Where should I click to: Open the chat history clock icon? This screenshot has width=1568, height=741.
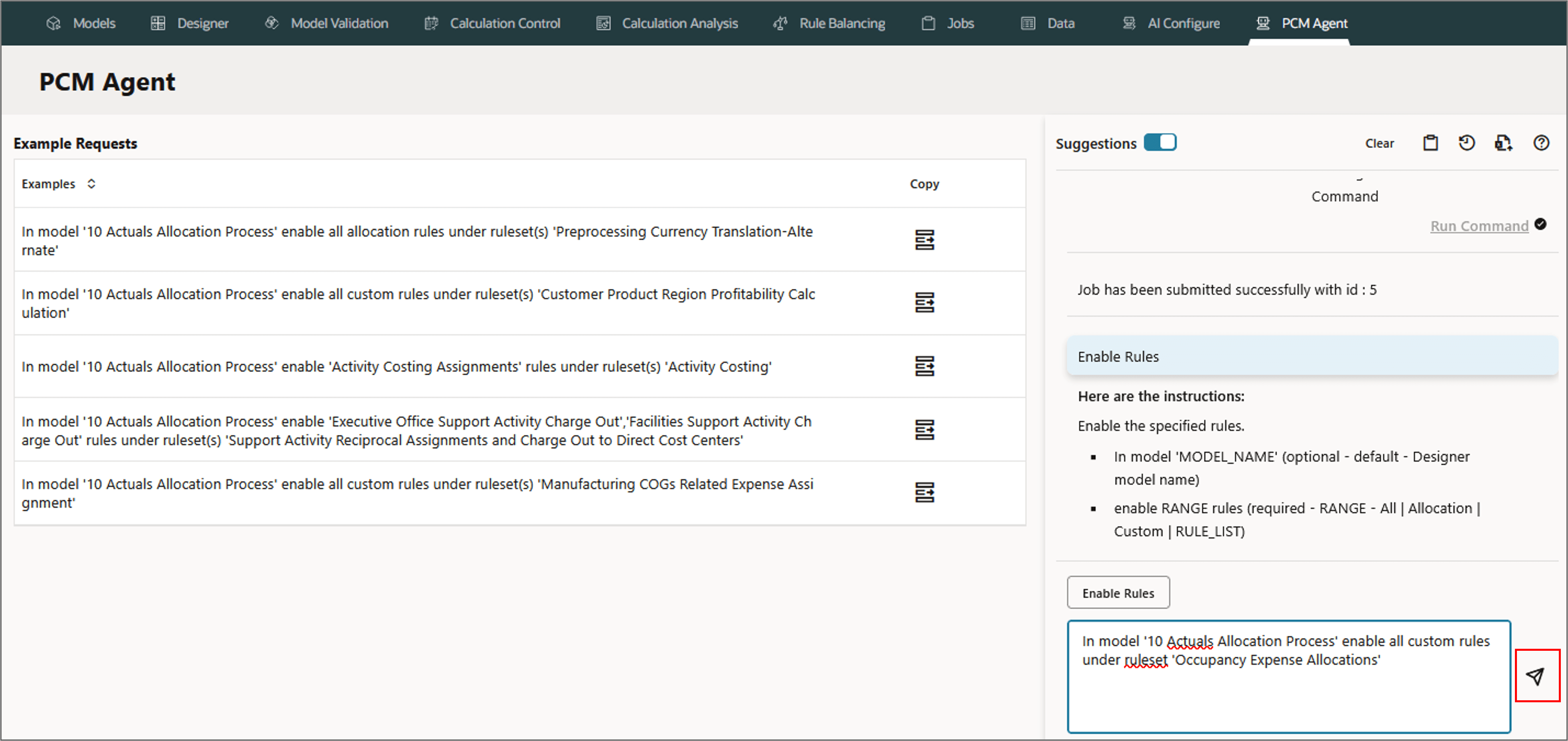point(1466,143)
